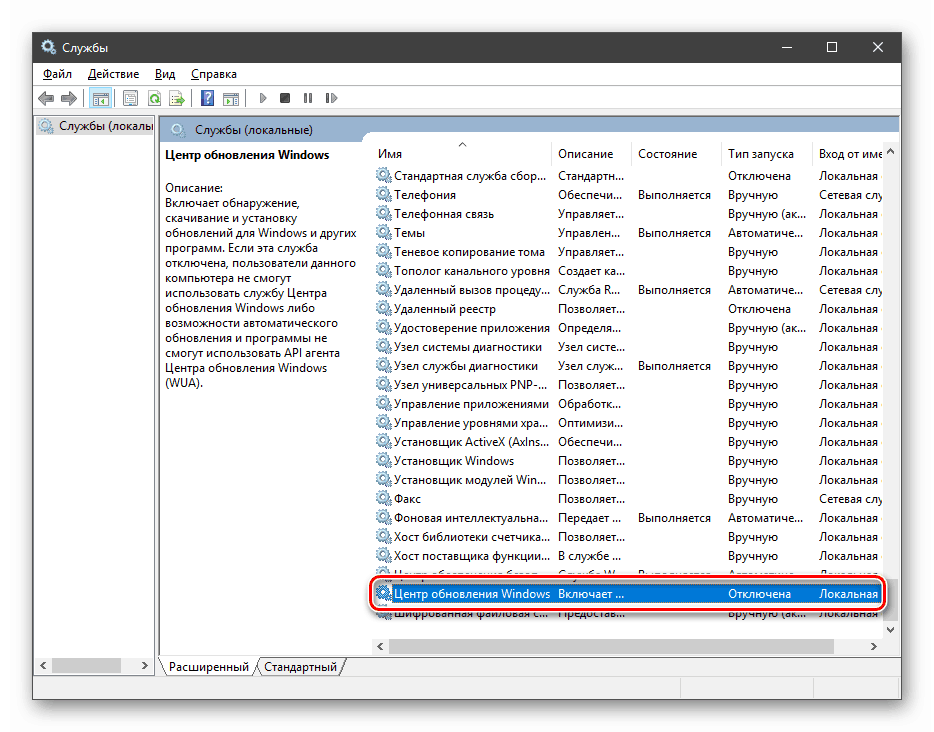Viewport: 934px width, 732px height.
Task: Click the Службы window title gear icon
Action: [x=48, y=47]
